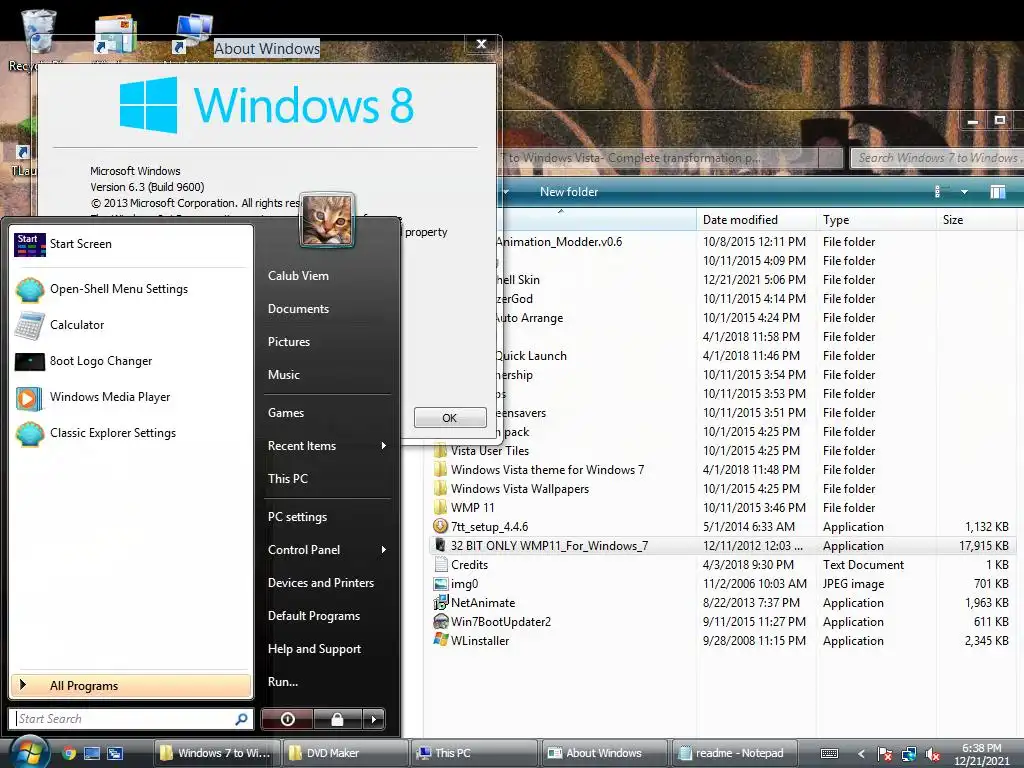Open Pictures from start menu
Screen dimensions: 1024x768
click(x=289, y=342)
